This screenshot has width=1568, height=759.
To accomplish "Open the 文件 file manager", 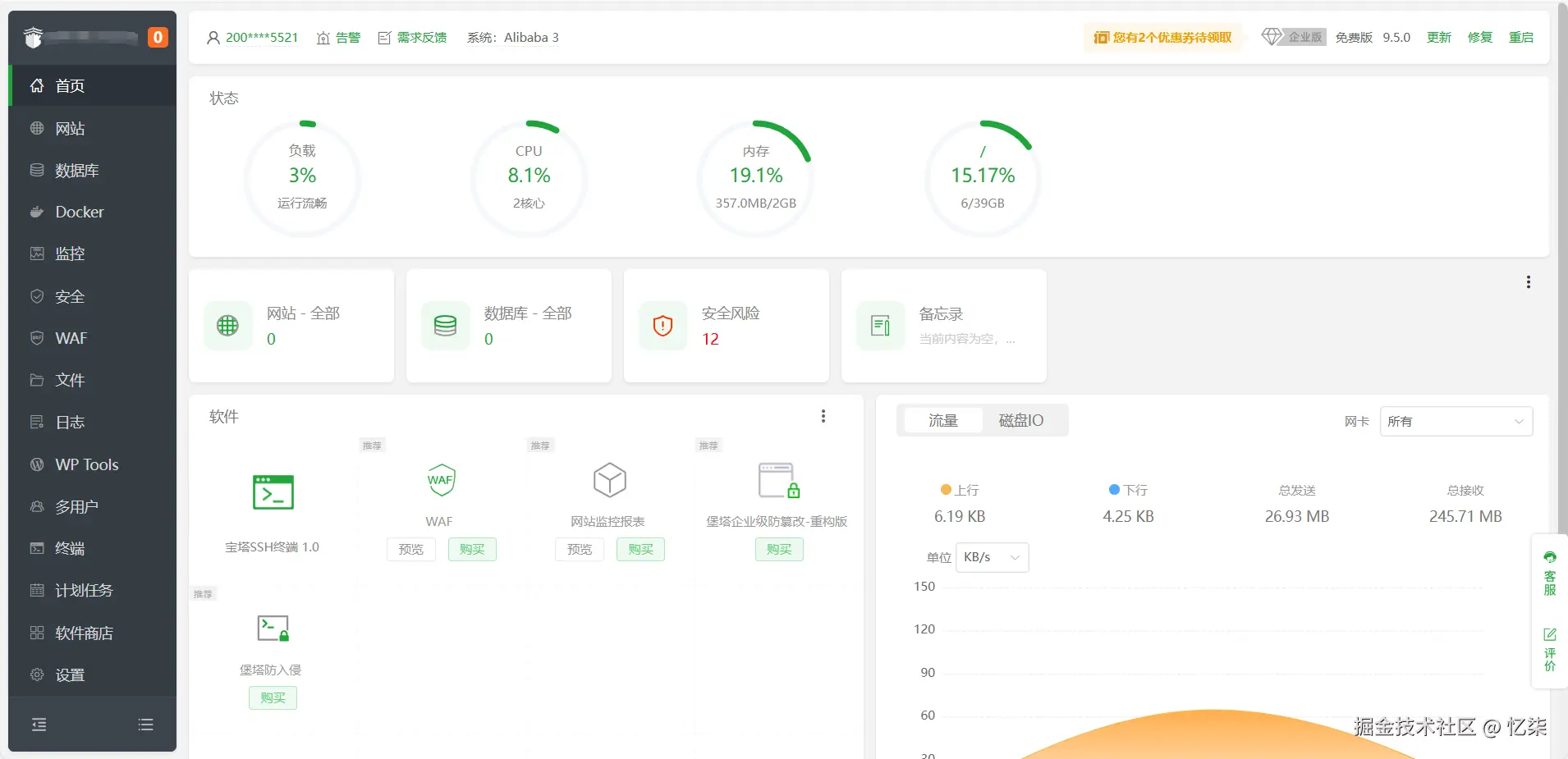I will (93, 380).
